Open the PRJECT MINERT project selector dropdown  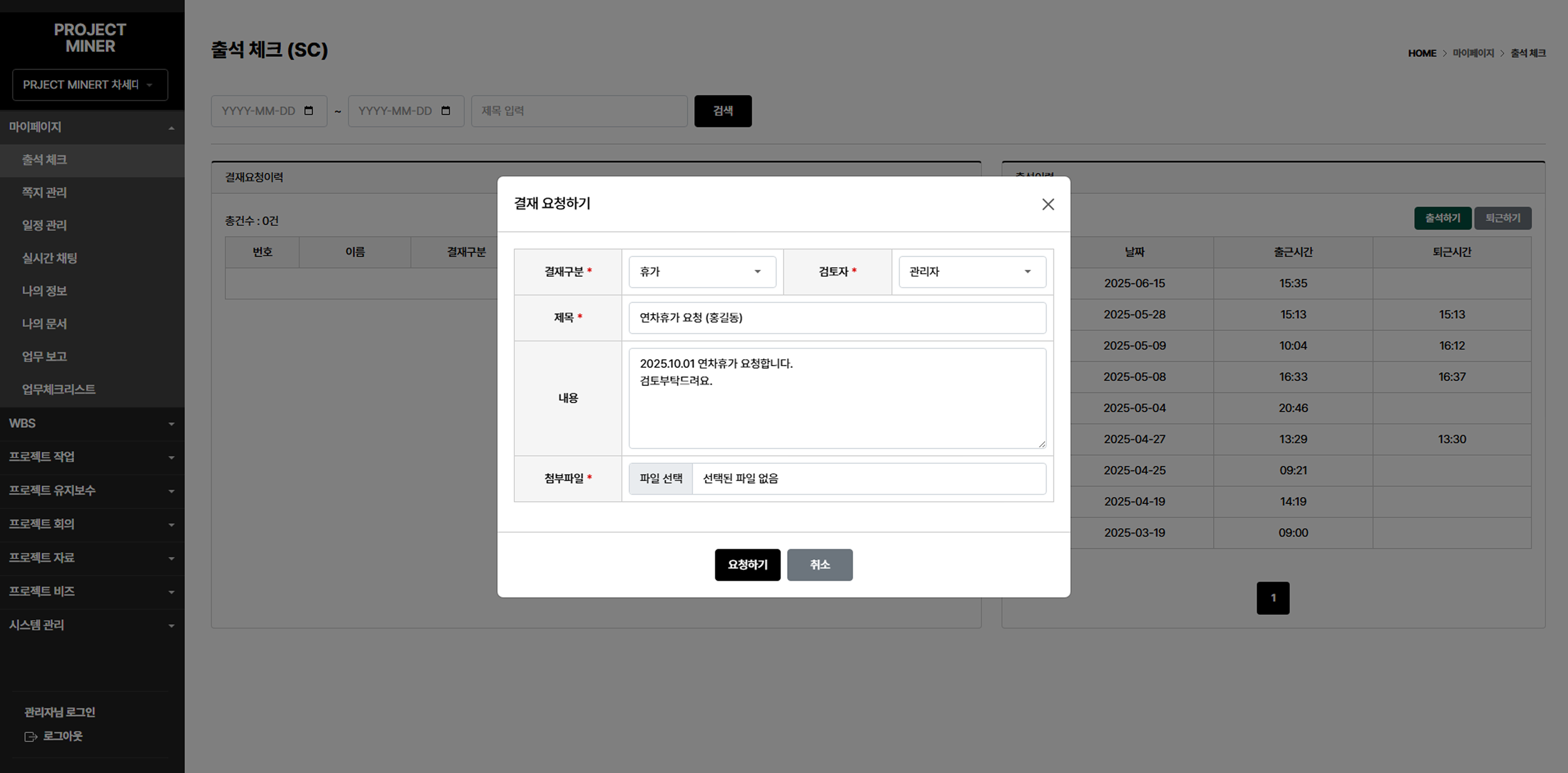pyautogui.click(x=89, y=85)
